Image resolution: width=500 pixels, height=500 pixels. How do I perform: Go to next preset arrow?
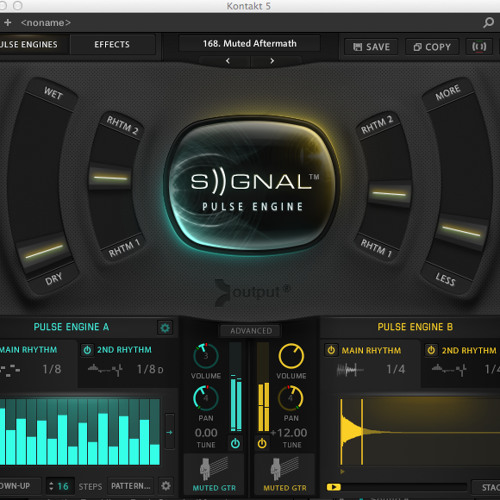(x=272, y=61)
